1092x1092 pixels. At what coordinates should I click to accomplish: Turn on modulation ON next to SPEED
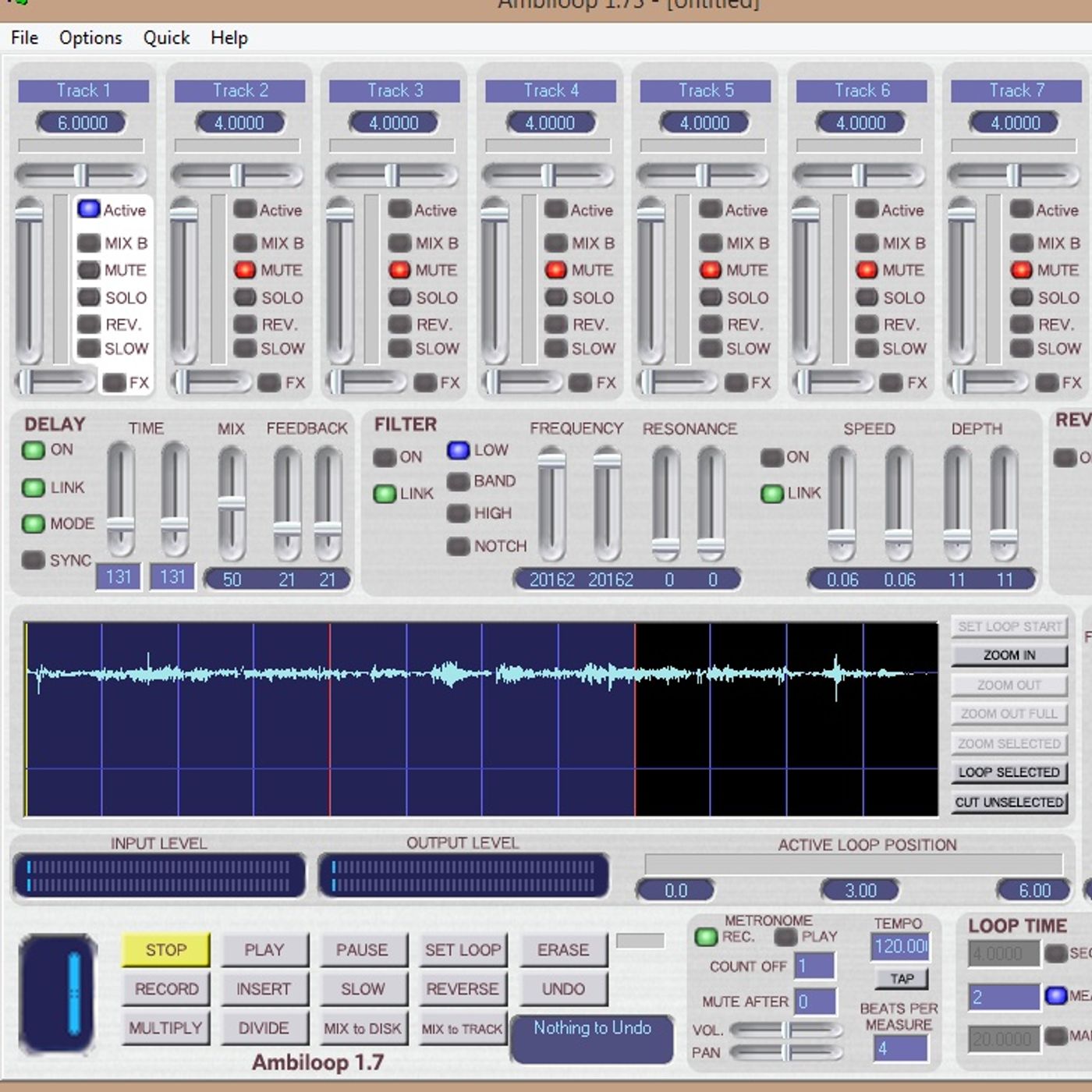pyautogui.click(x=772, y=457)
